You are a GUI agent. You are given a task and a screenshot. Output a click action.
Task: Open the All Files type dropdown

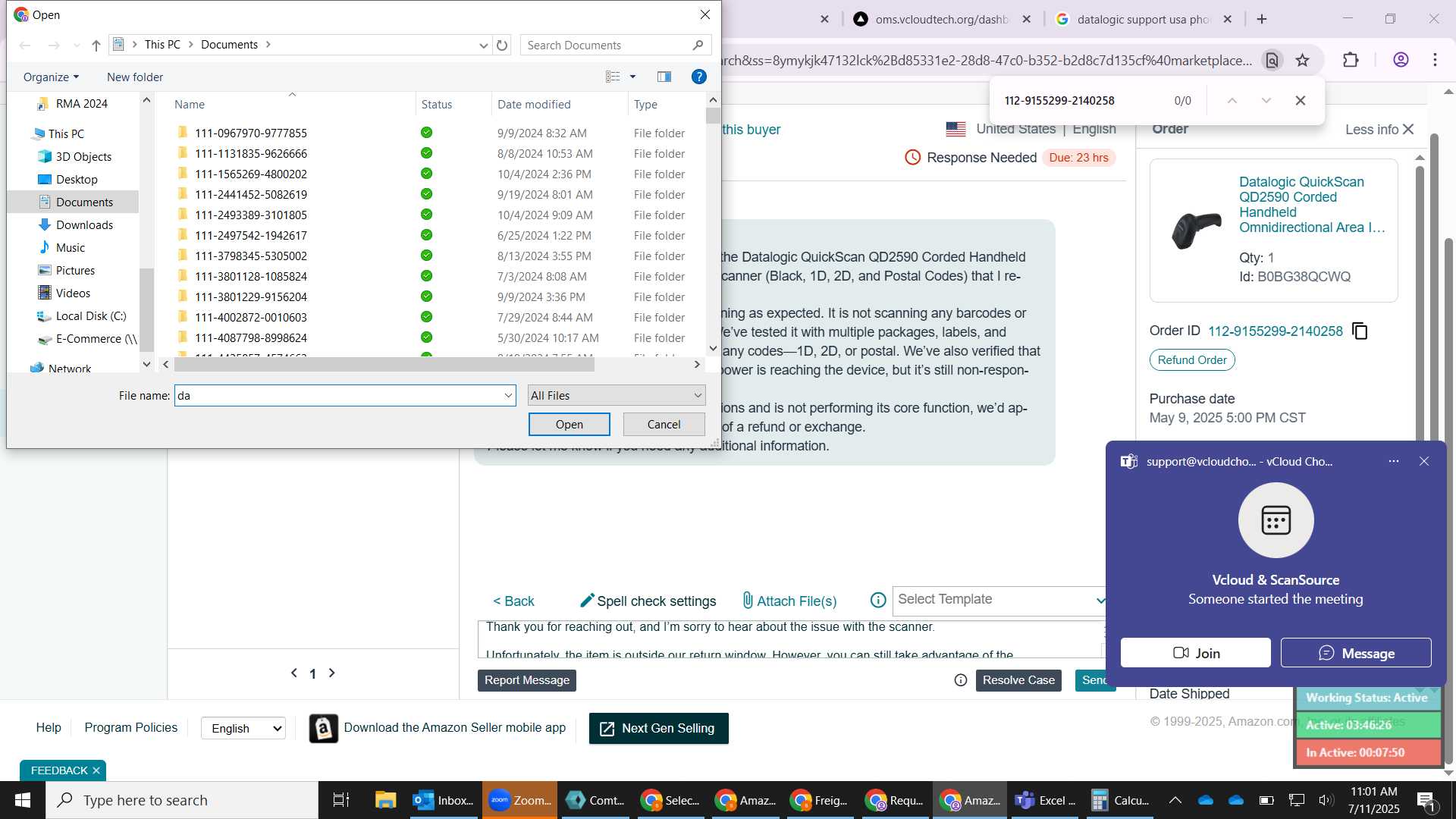click(x=617, y=396)
